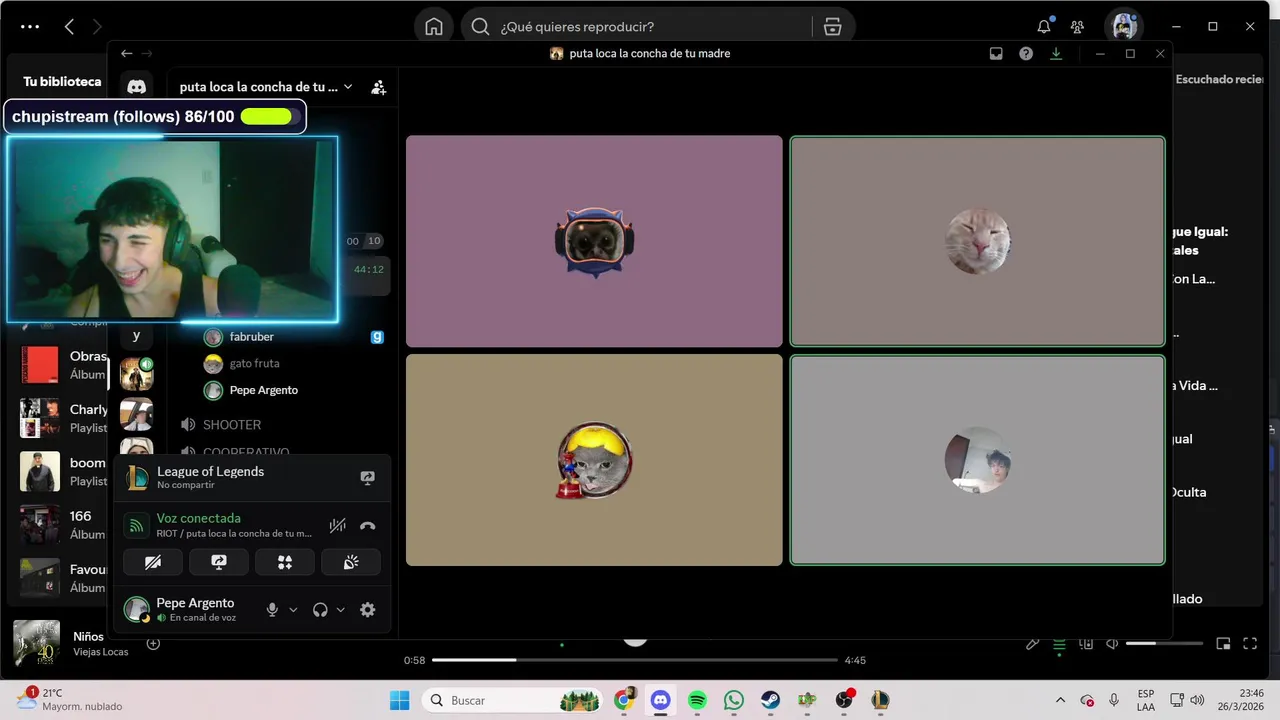This screenshot has height=720, width=1280.
Task: Invite people to Discord server
Action: [x=378, y=88]
